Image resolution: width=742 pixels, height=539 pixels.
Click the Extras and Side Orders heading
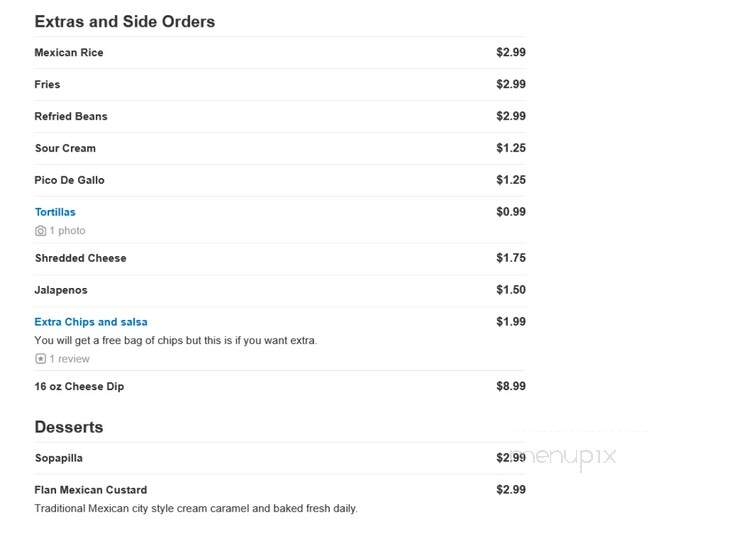pyautogui.click(x=125, y=22)
